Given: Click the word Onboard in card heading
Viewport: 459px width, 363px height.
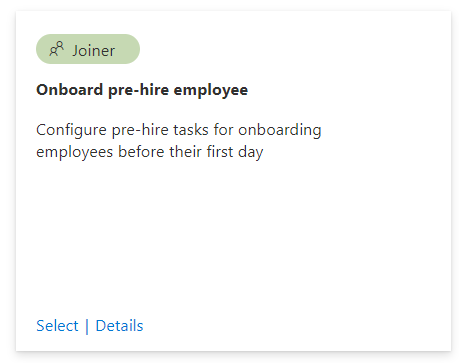Looking at the screenshot, I should coord(70,90).
